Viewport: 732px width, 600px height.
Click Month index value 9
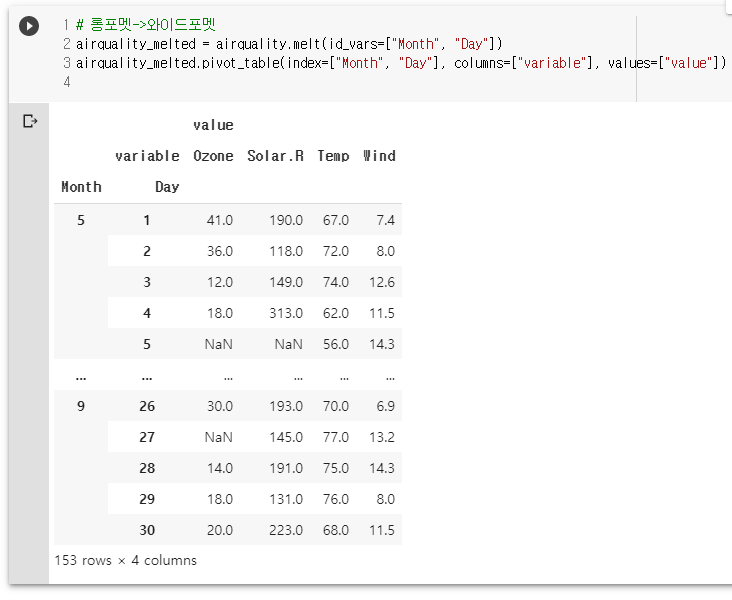81,406
